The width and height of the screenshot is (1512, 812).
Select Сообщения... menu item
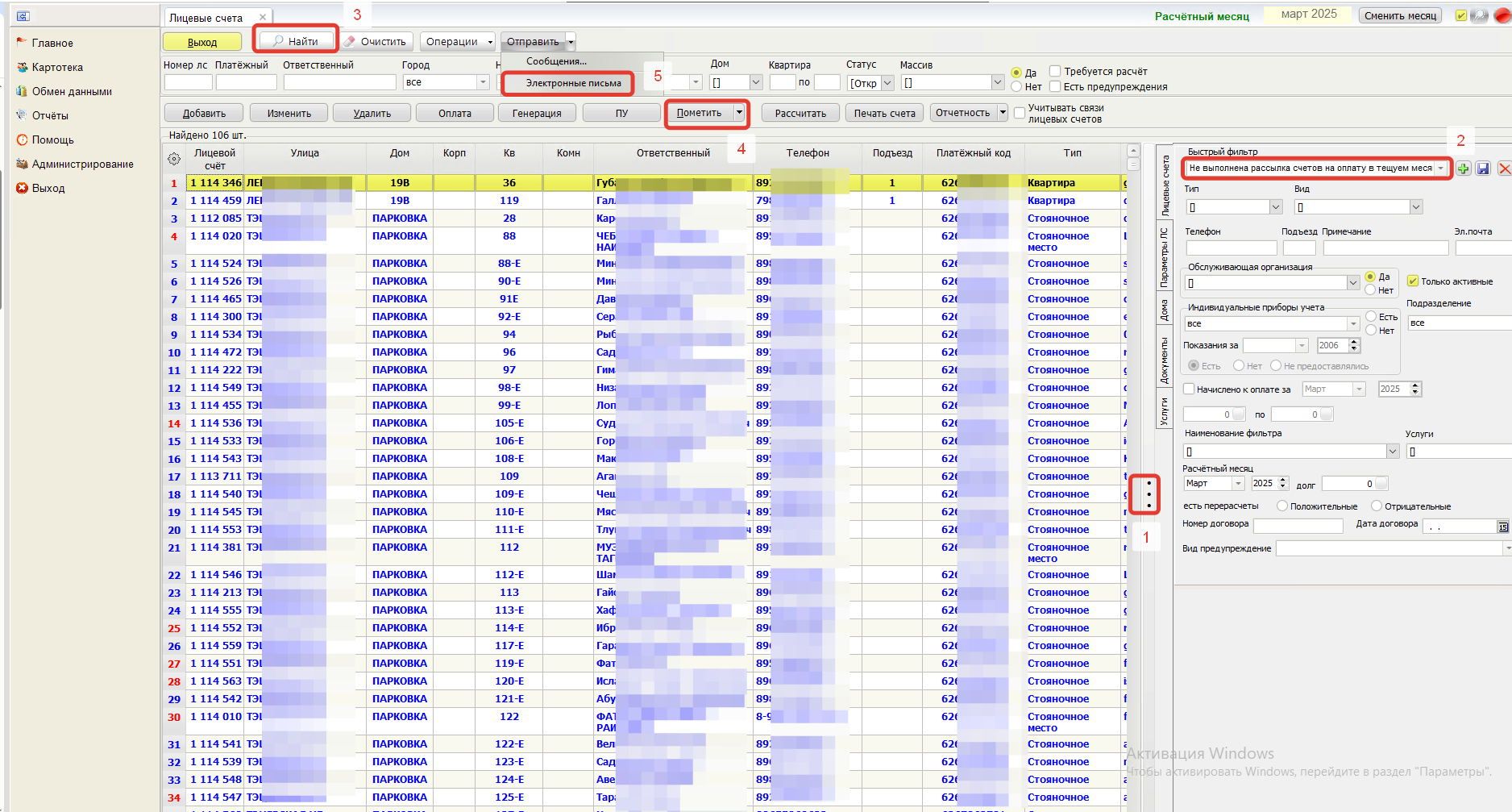click(556, 61)
